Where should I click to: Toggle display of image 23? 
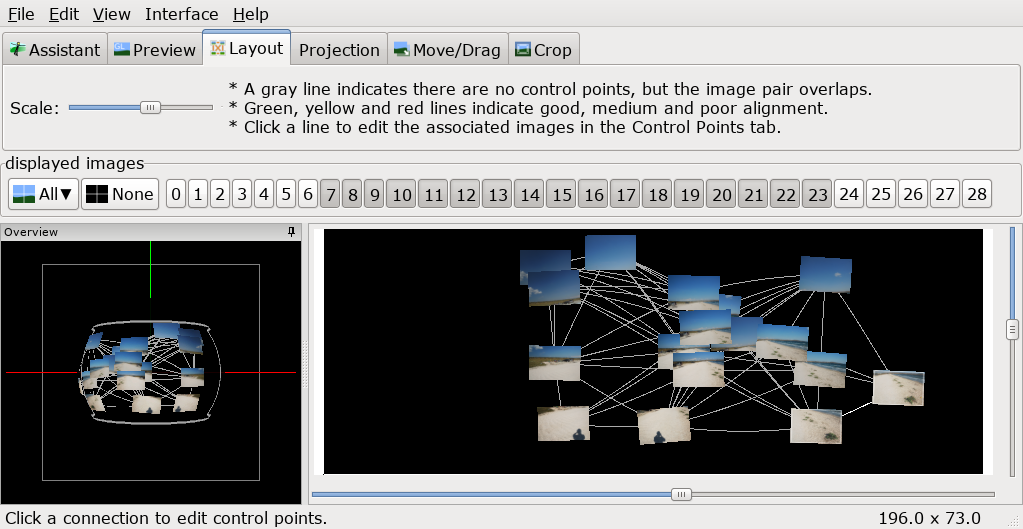tap(817, 194)
